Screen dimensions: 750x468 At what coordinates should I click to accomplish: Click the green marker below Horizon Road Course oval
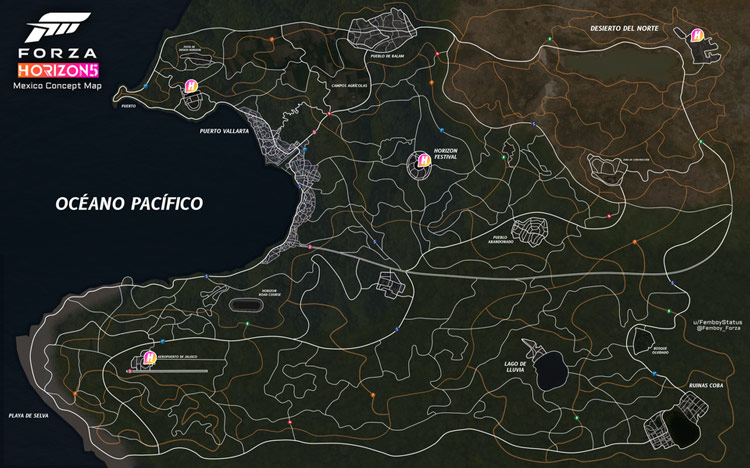point(247,324)
